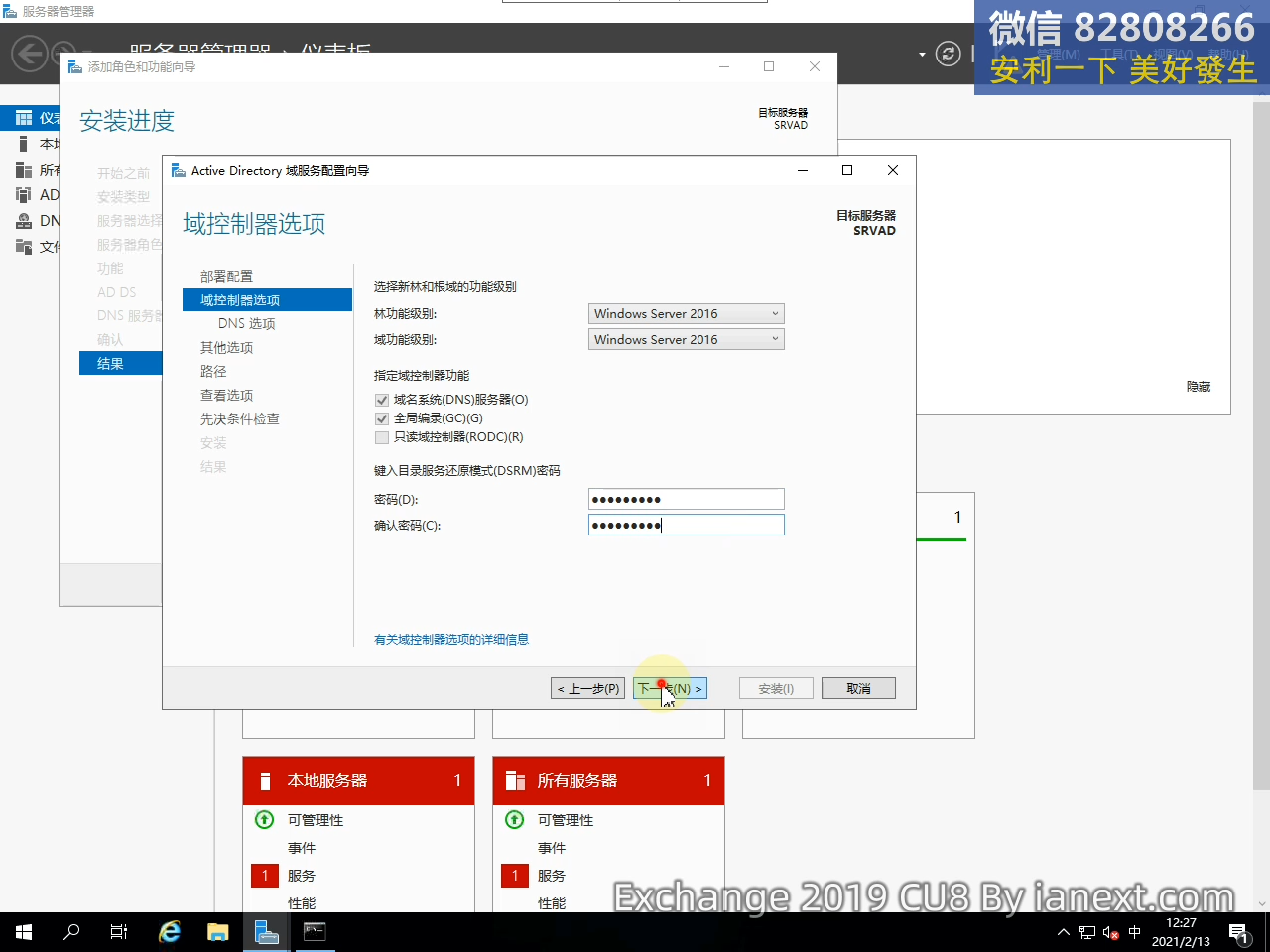Show hidden tray icons chevron
Screen dimensions: 1270x952
coord(1063,932)
